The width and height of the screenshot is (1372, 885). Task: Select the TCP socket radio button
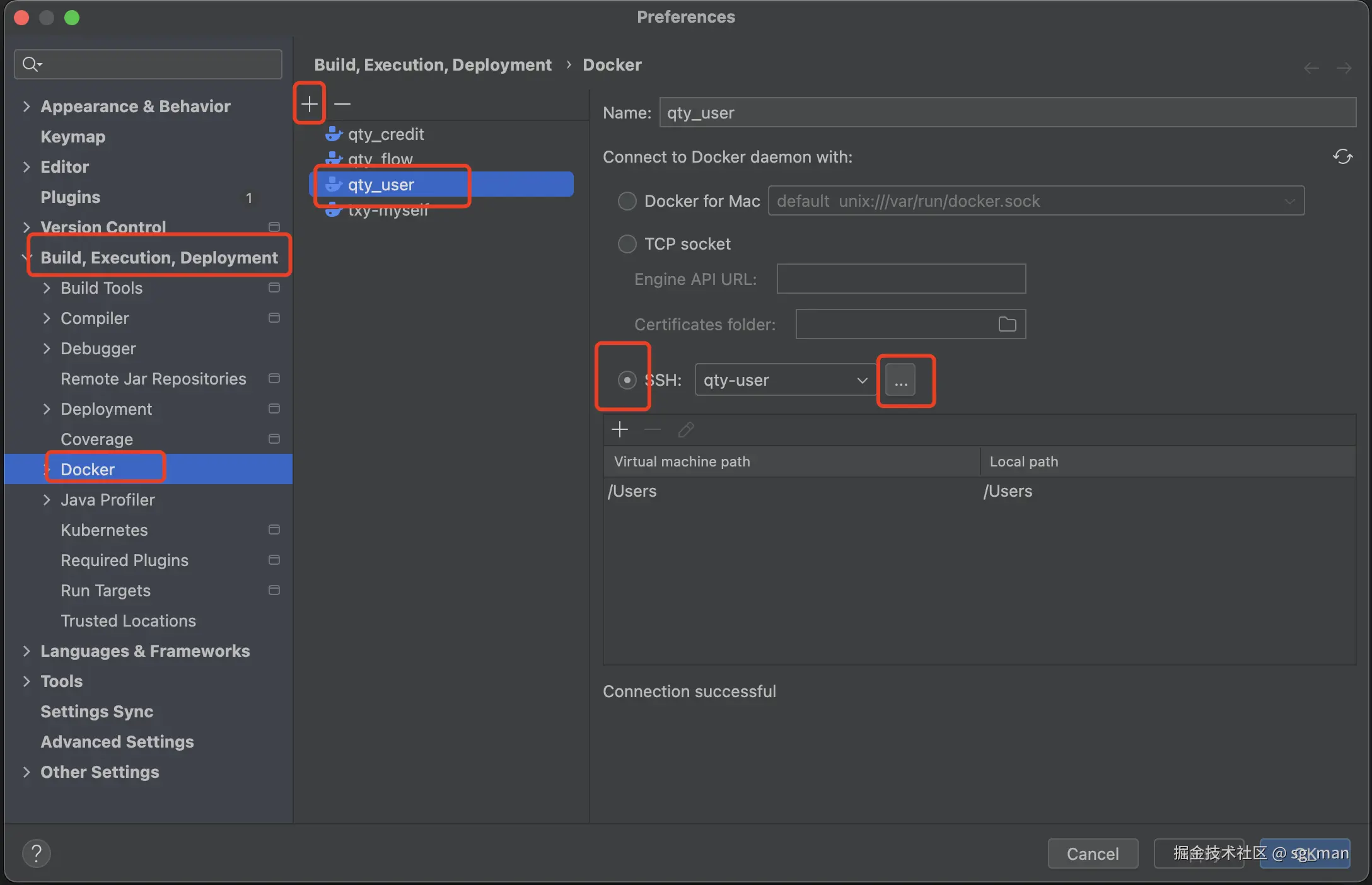point(627,244)
